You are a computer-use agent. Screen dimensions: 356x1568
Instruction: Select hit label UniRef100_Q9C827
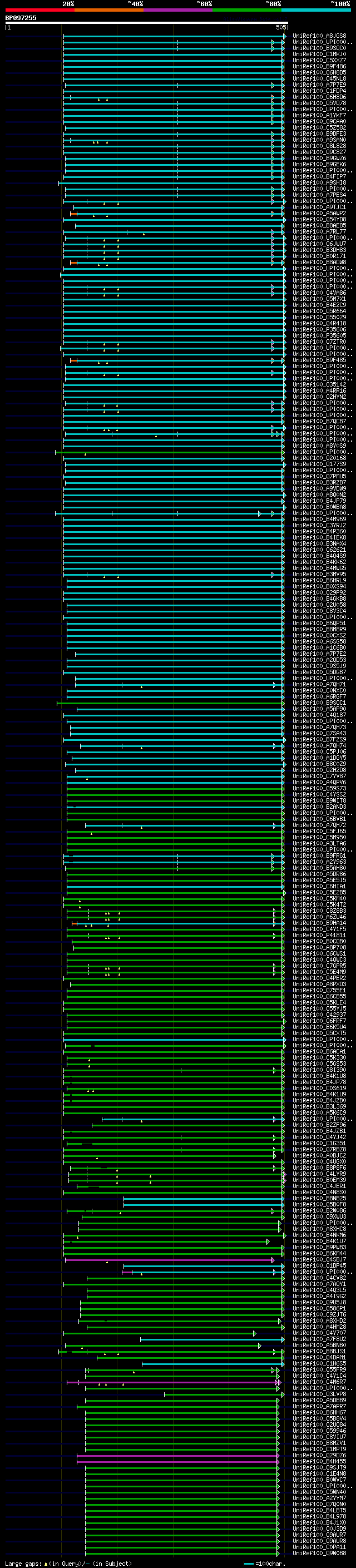click(319, 152)
